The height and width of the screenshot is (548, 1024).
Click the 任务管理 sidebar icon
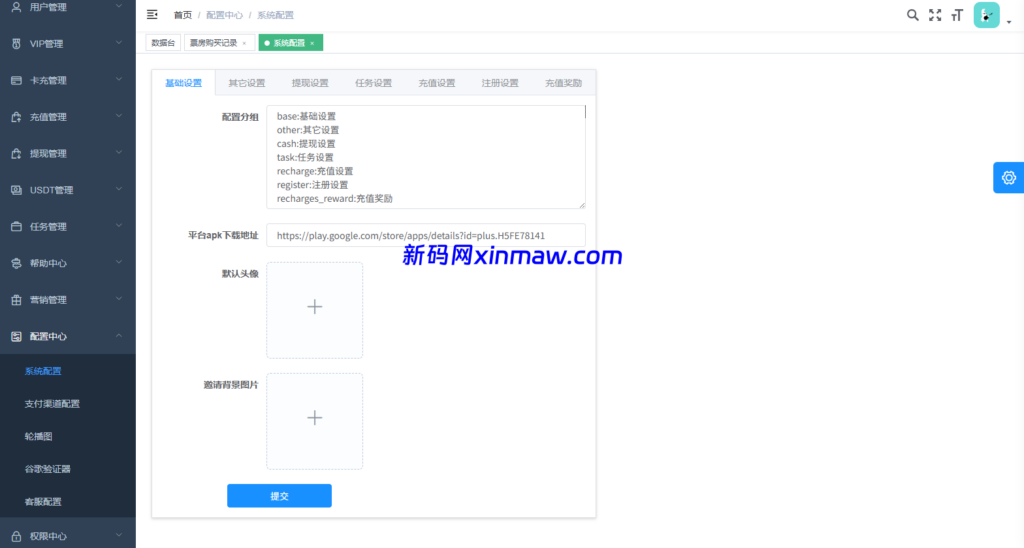(x=16, y=227)
